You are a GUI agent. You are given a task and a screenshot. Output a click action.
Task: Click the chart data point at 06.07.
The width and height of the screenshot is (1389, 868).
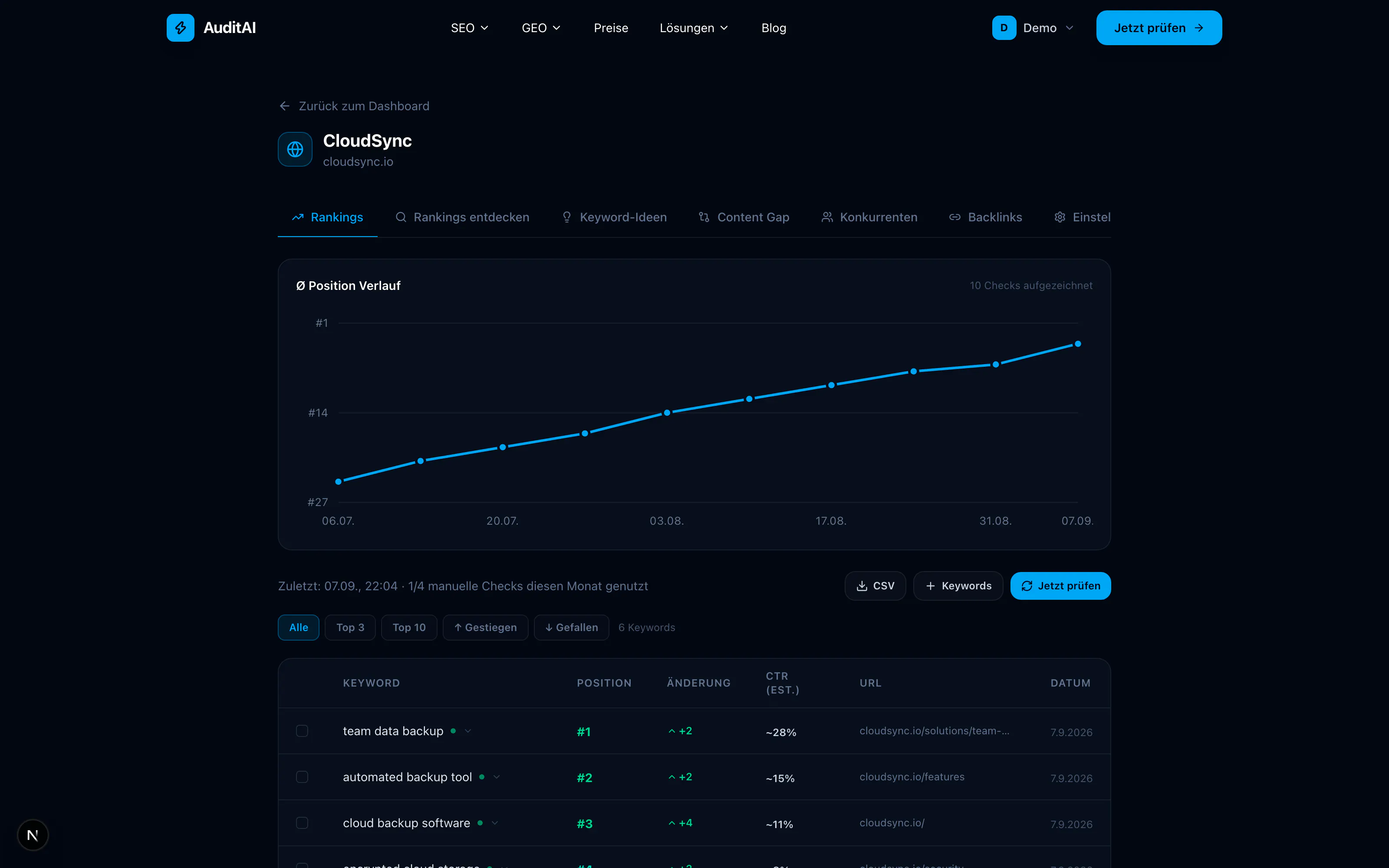click(339, 482)
